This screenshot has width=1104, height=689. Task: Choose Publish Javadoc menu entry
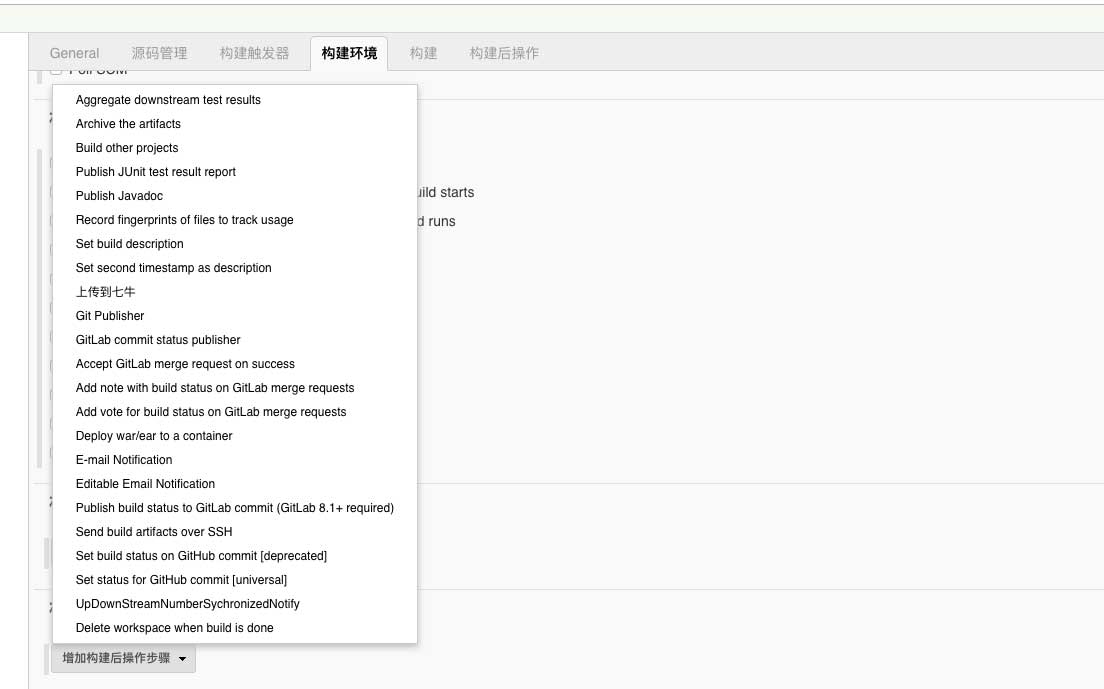(x=119, y=196)
